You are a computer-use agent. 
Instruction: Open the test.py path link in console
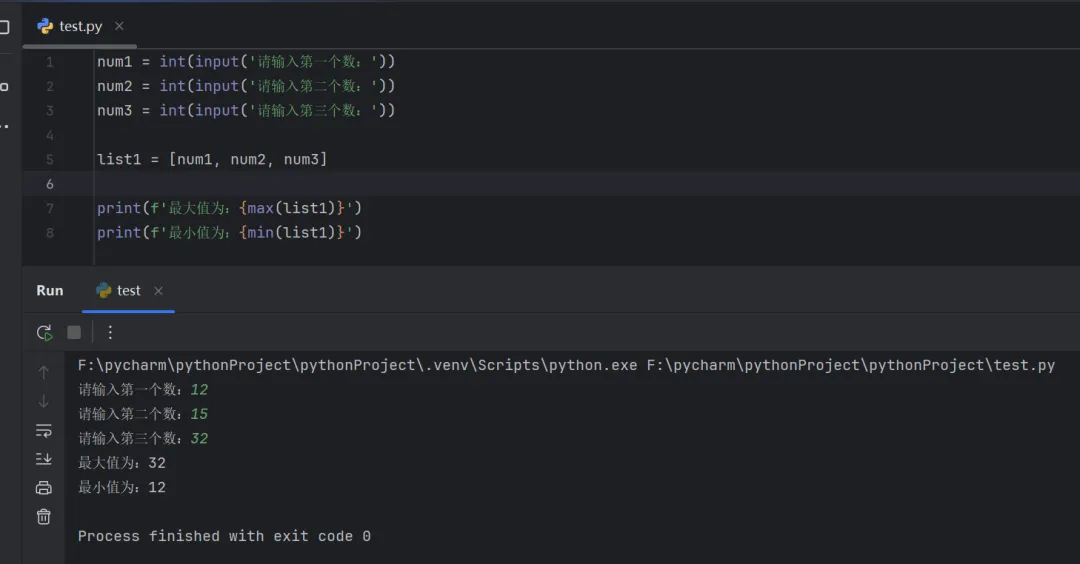tap(850, 366)
